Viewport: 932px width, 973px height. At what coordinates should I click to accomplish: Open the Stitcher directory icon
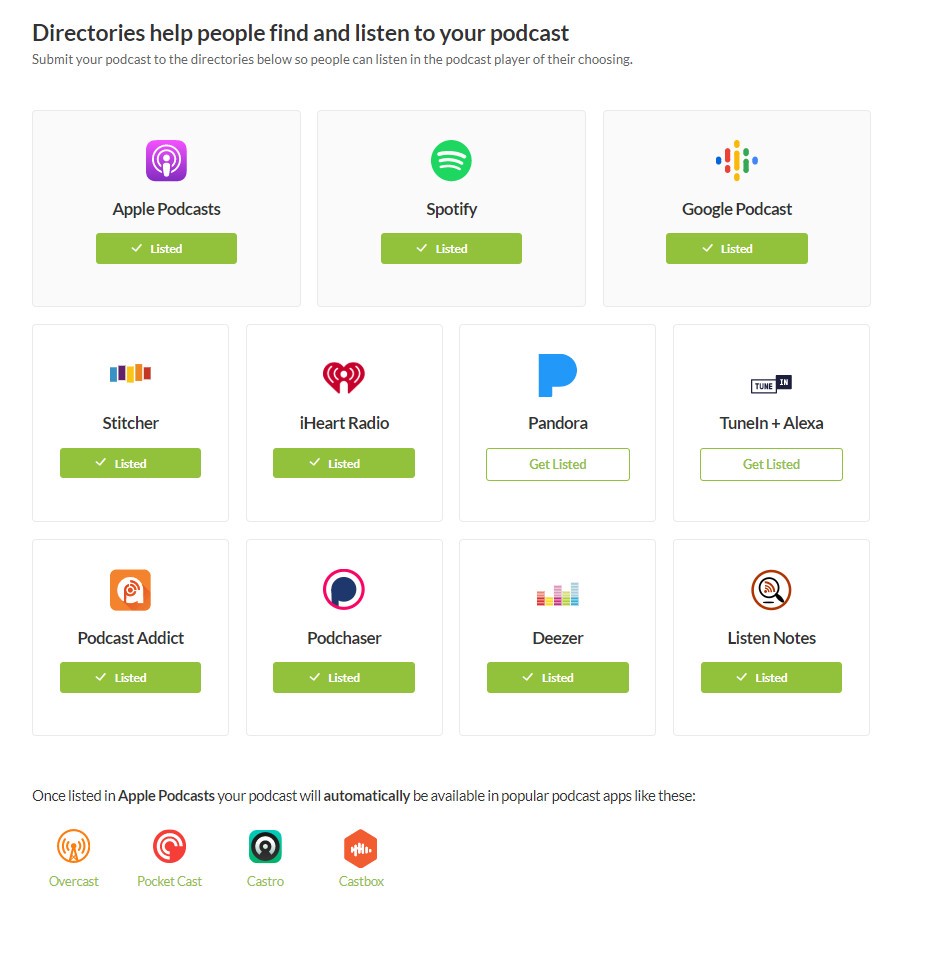tap(130, 373)
